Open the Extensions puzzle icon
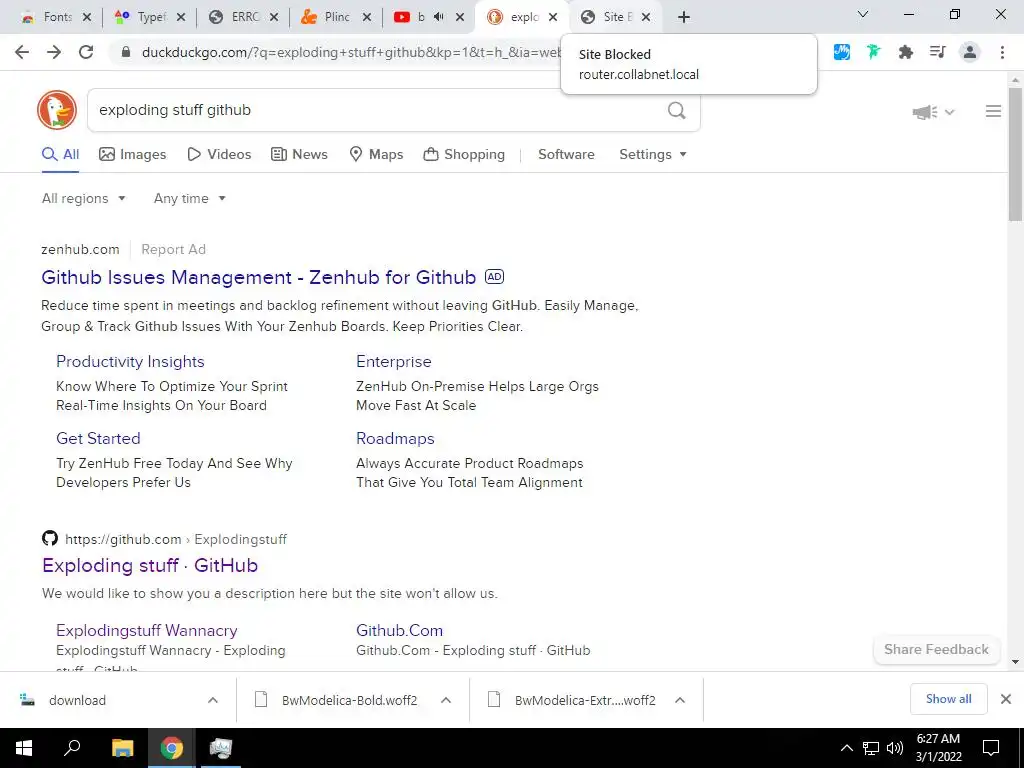The height and width of the screenshot is (768, 1024). click(906, 52)
